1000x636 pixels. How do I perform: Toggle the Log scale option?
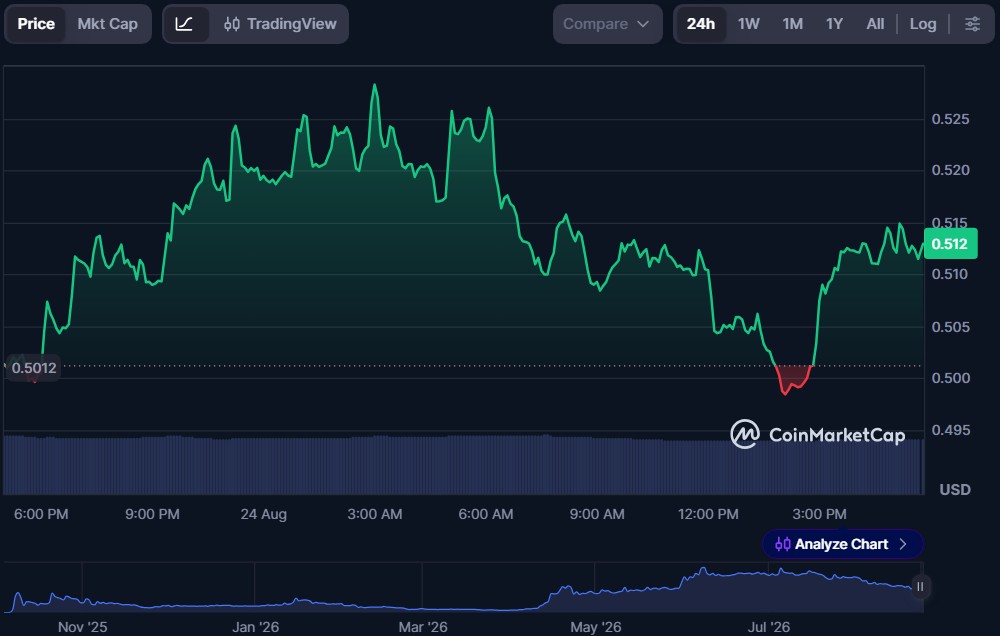pos(922,24)
